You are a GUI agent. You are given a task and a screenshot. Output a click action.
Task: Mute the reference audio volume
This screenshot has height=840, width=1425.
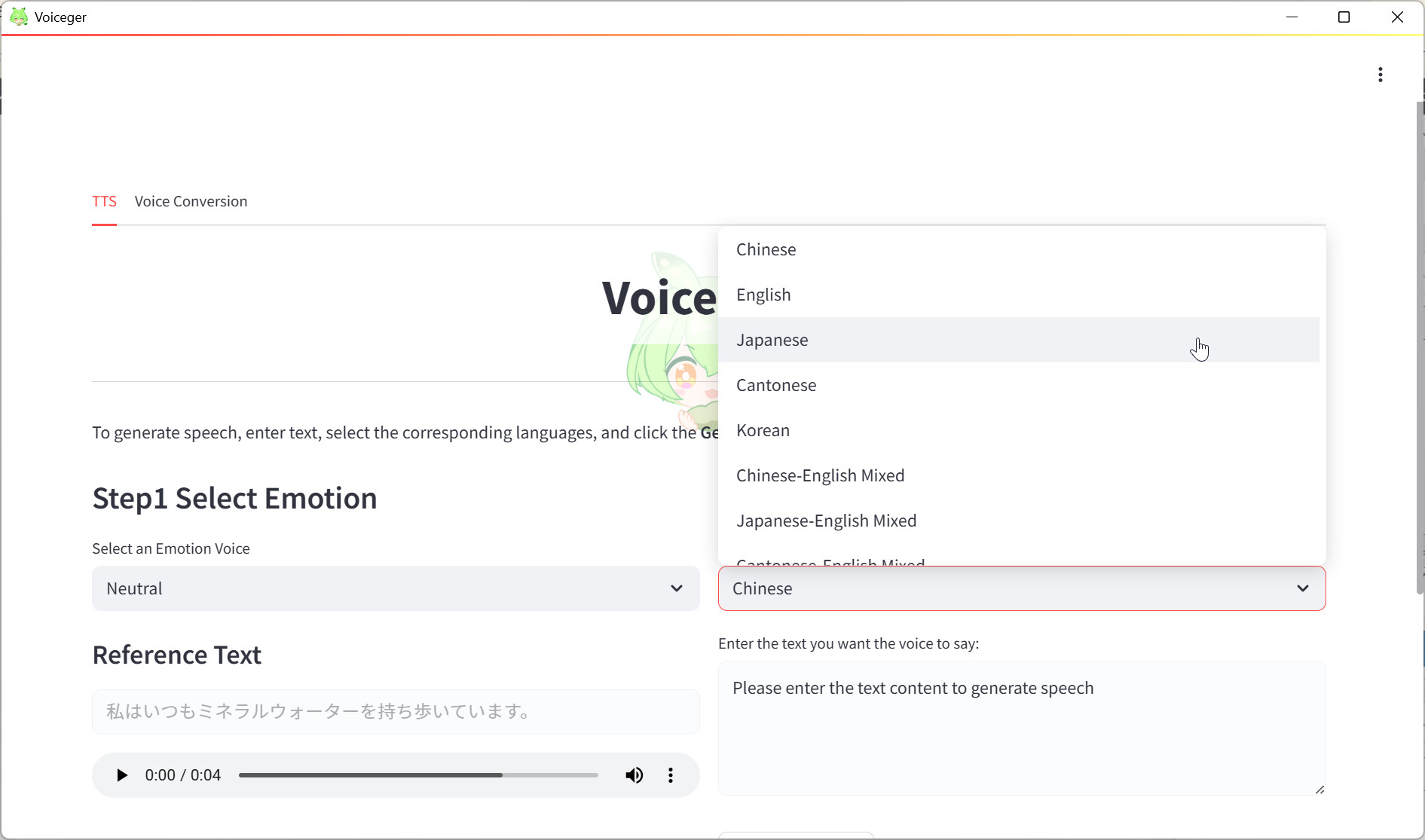pyautogui.click(x=634, y=775)
